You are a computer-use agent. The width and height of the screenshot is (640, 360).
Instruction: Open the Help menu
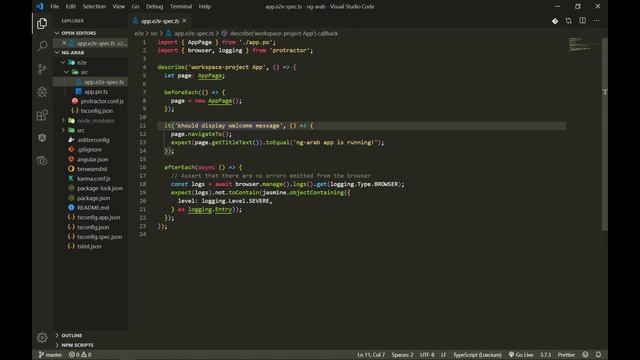pos(204,7)
